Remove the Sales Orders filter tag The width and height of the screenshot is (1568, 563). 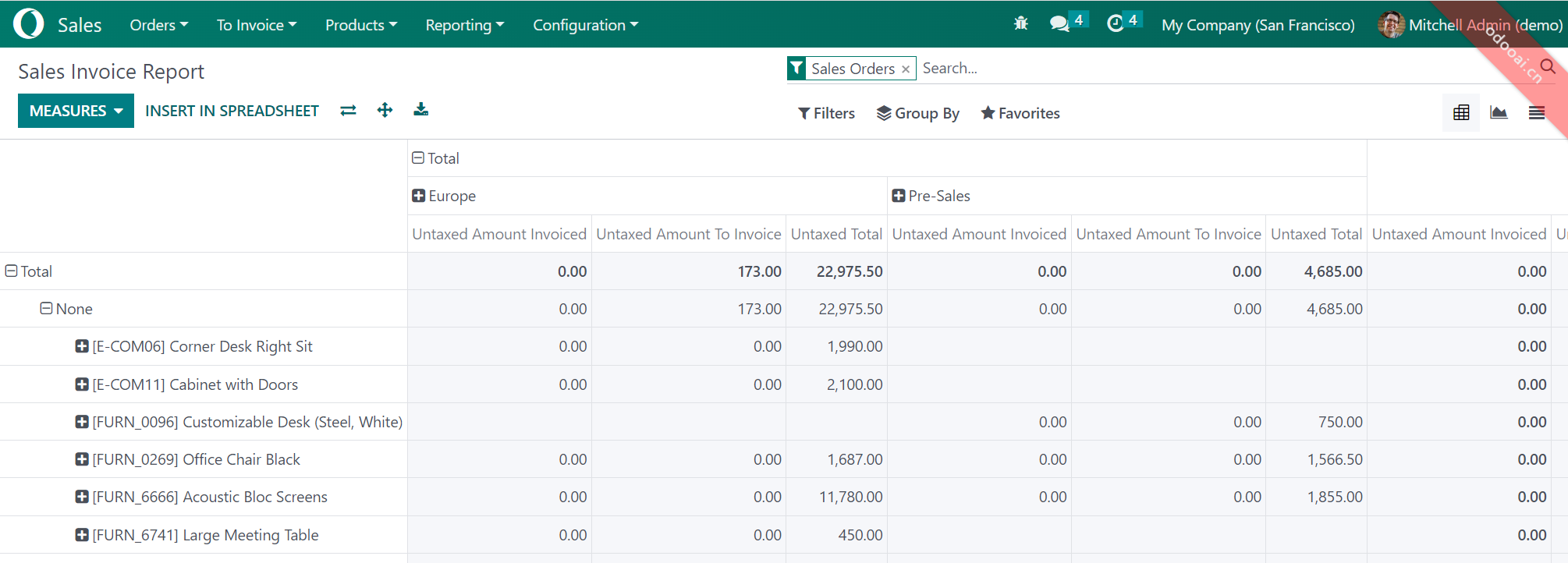(x=906, y=69)
